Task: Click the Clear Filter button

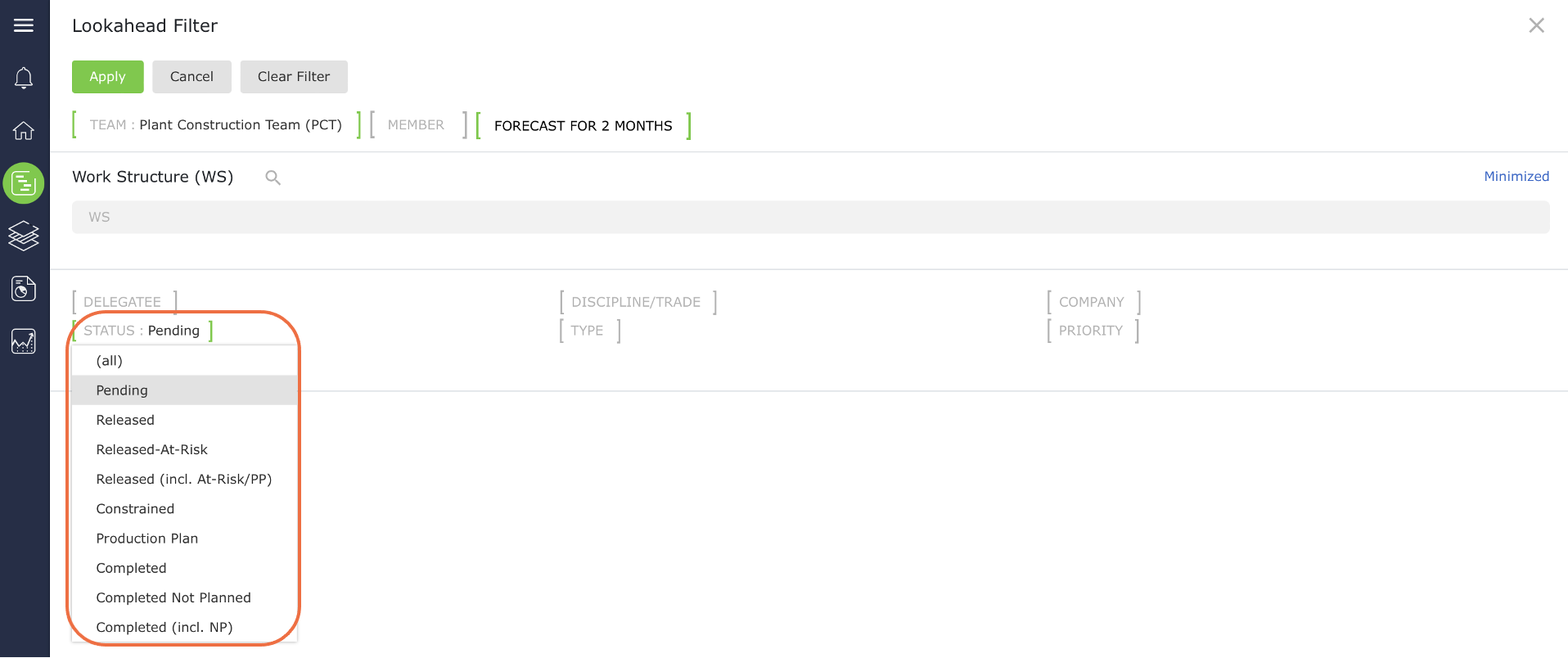Action: click(x=294, y=77)
